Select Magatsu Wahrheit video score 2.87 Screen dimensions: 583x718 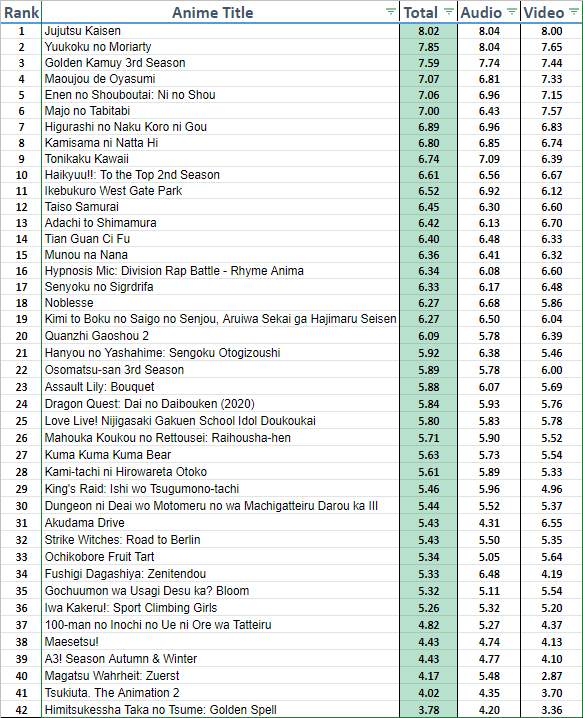pos(551,675)
